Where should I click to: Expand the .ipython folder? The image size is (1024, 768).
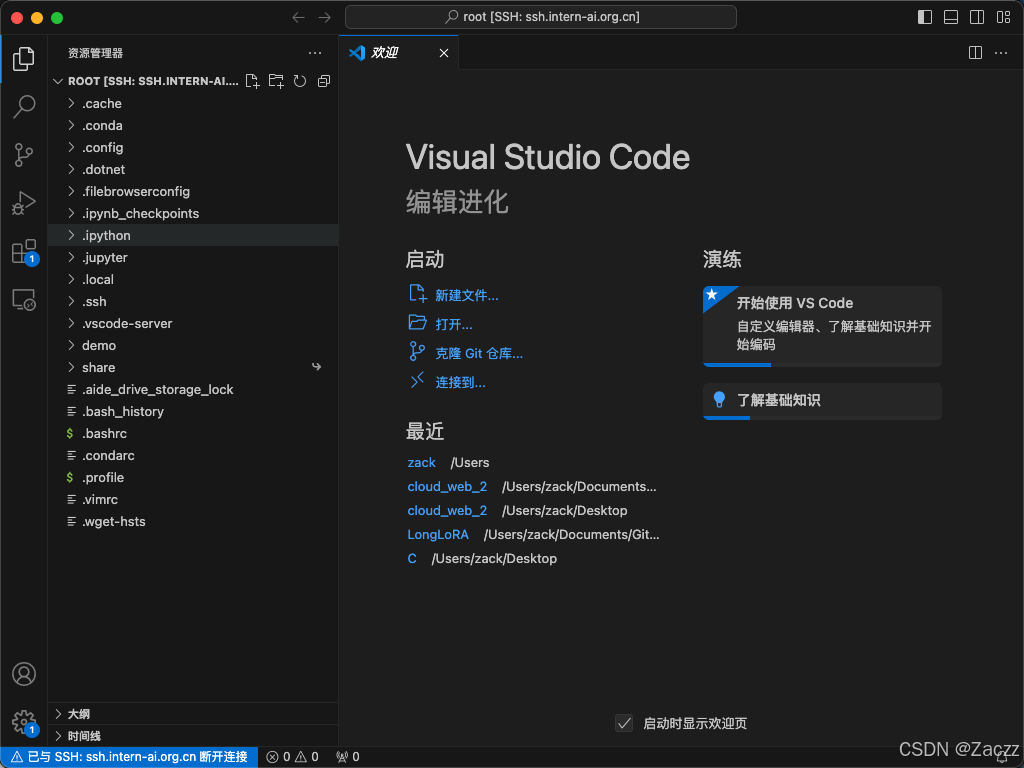coord(193,235)
